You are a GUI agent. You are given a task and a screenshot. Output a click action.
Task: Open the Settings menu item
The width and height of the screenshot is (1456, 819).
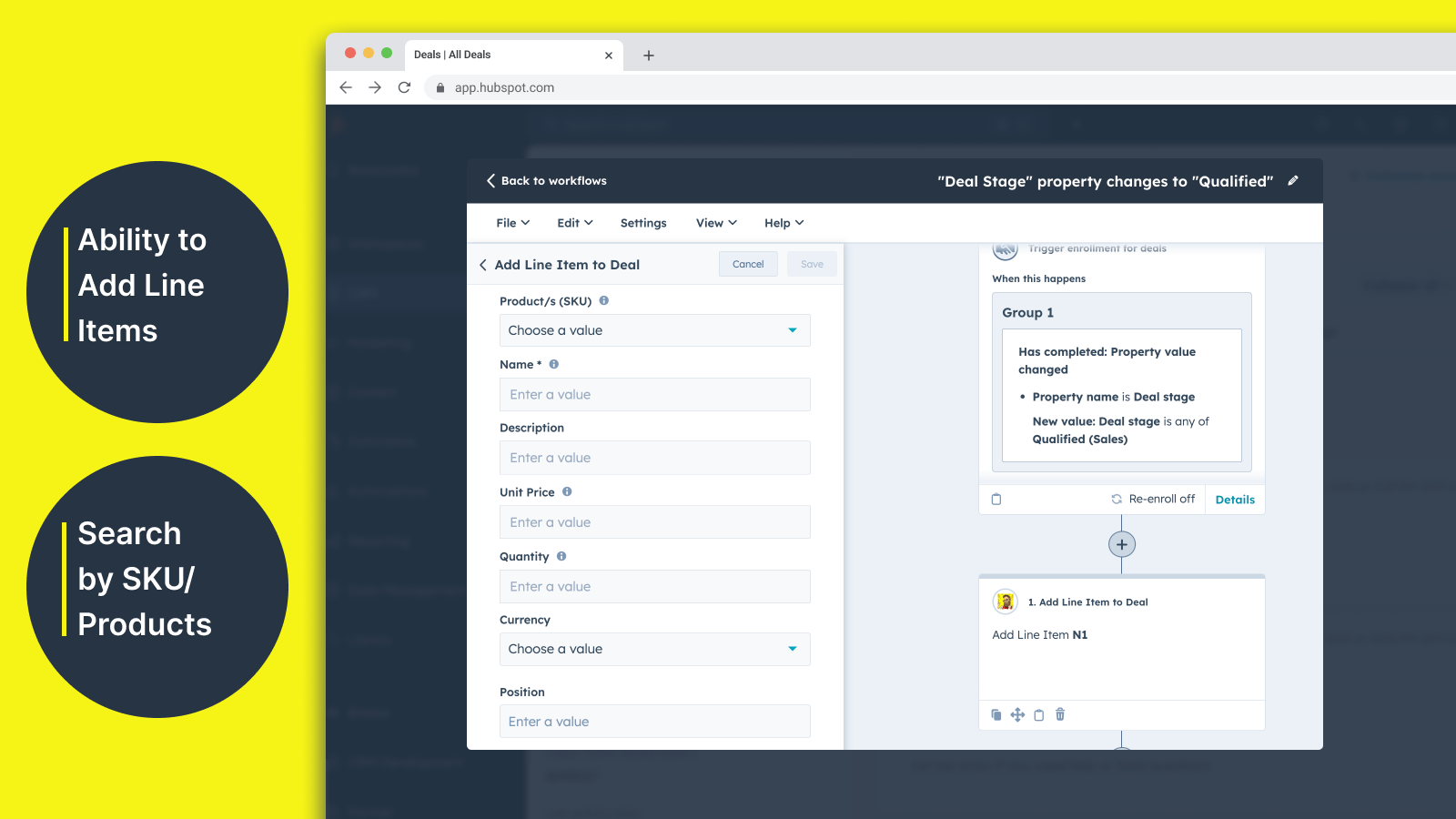[x=643, y=223]
